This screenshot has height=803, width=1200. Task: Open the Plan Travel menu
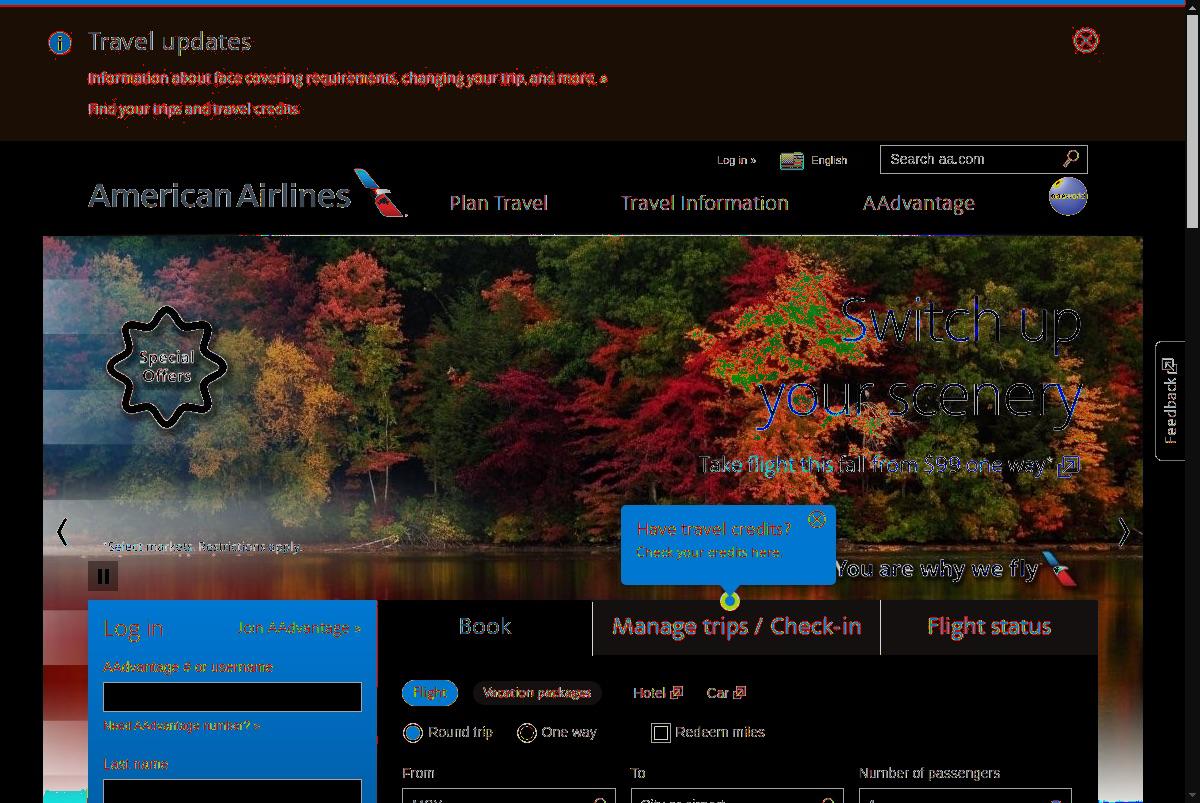click(498, 203)
